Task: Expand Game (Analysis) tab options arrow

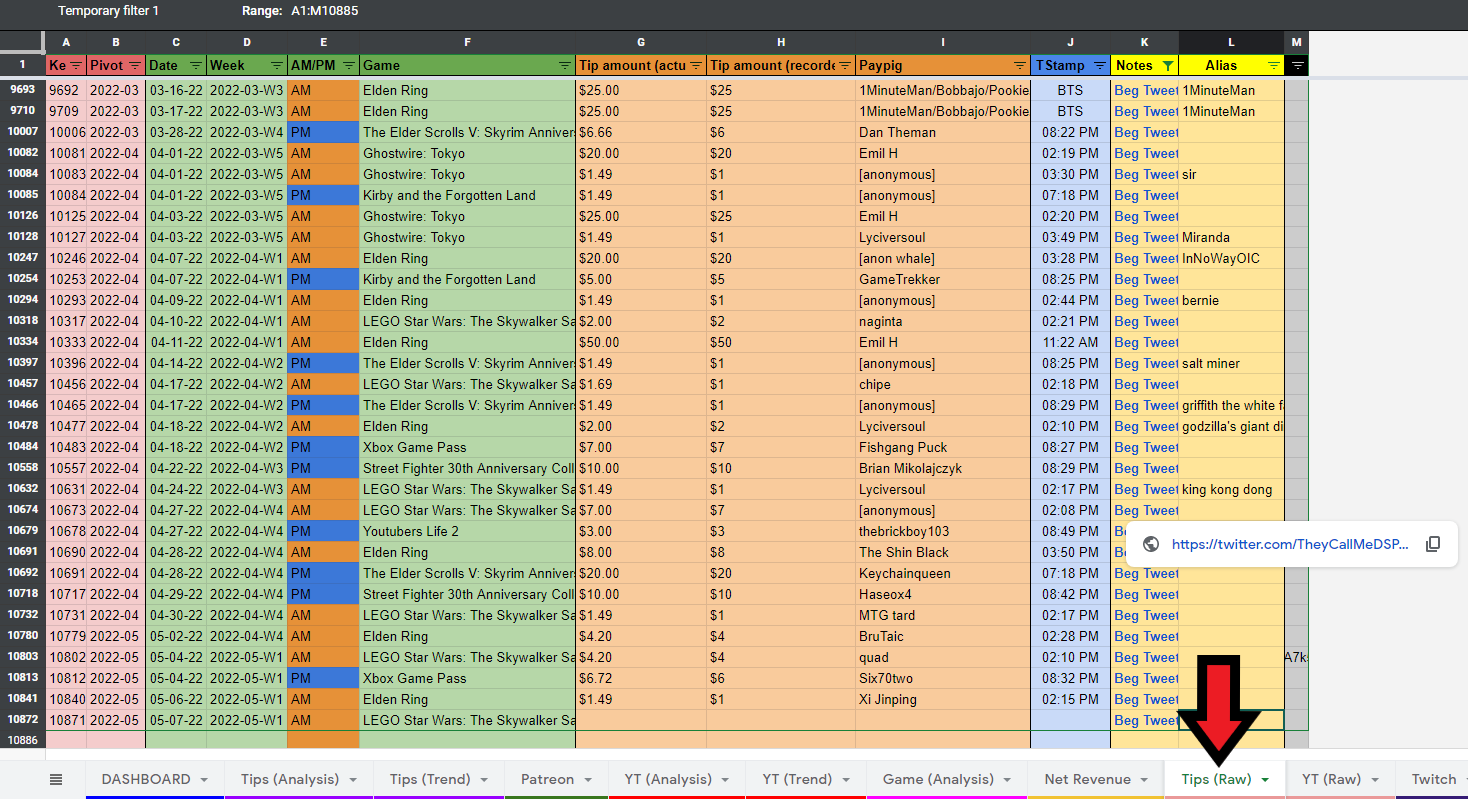Action: pyautogui.click(x=1007, y=780)
